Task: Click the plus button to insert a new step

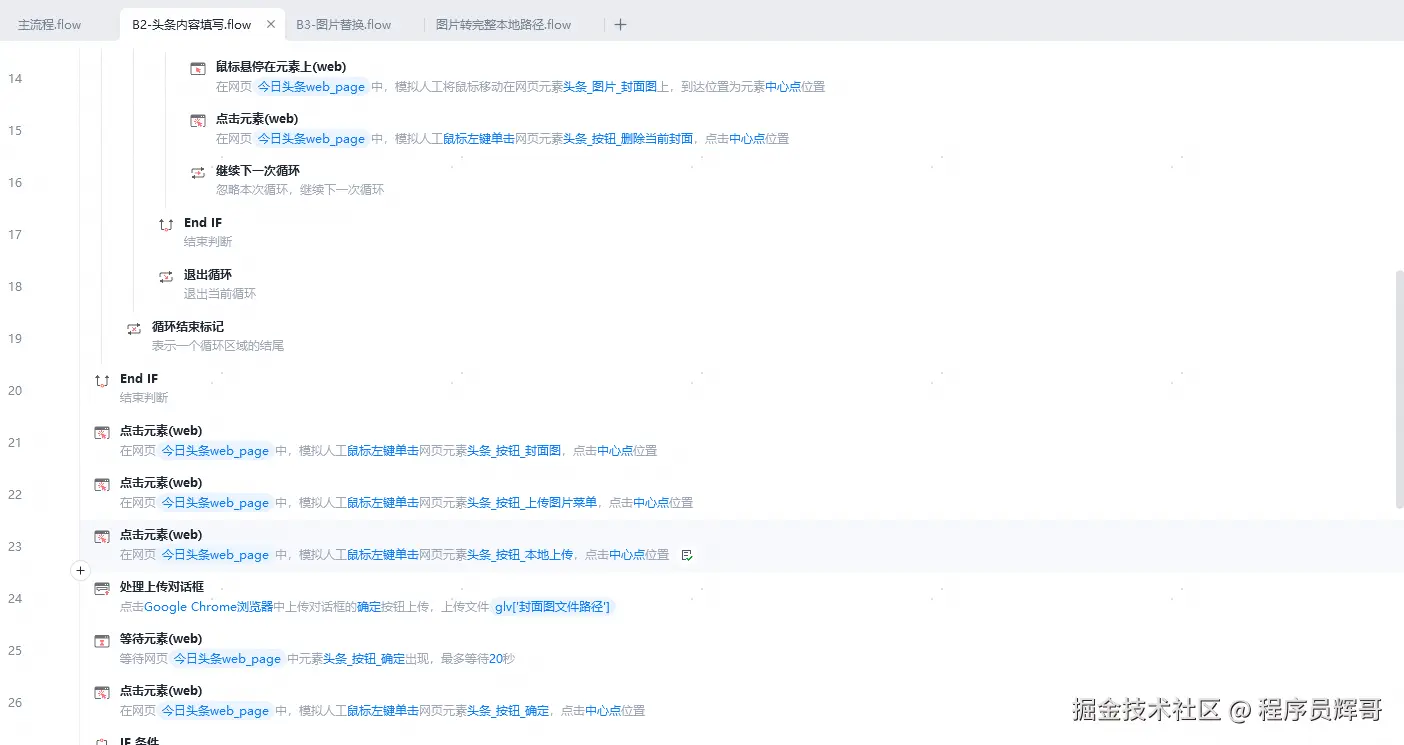Action: click(80, 570)
